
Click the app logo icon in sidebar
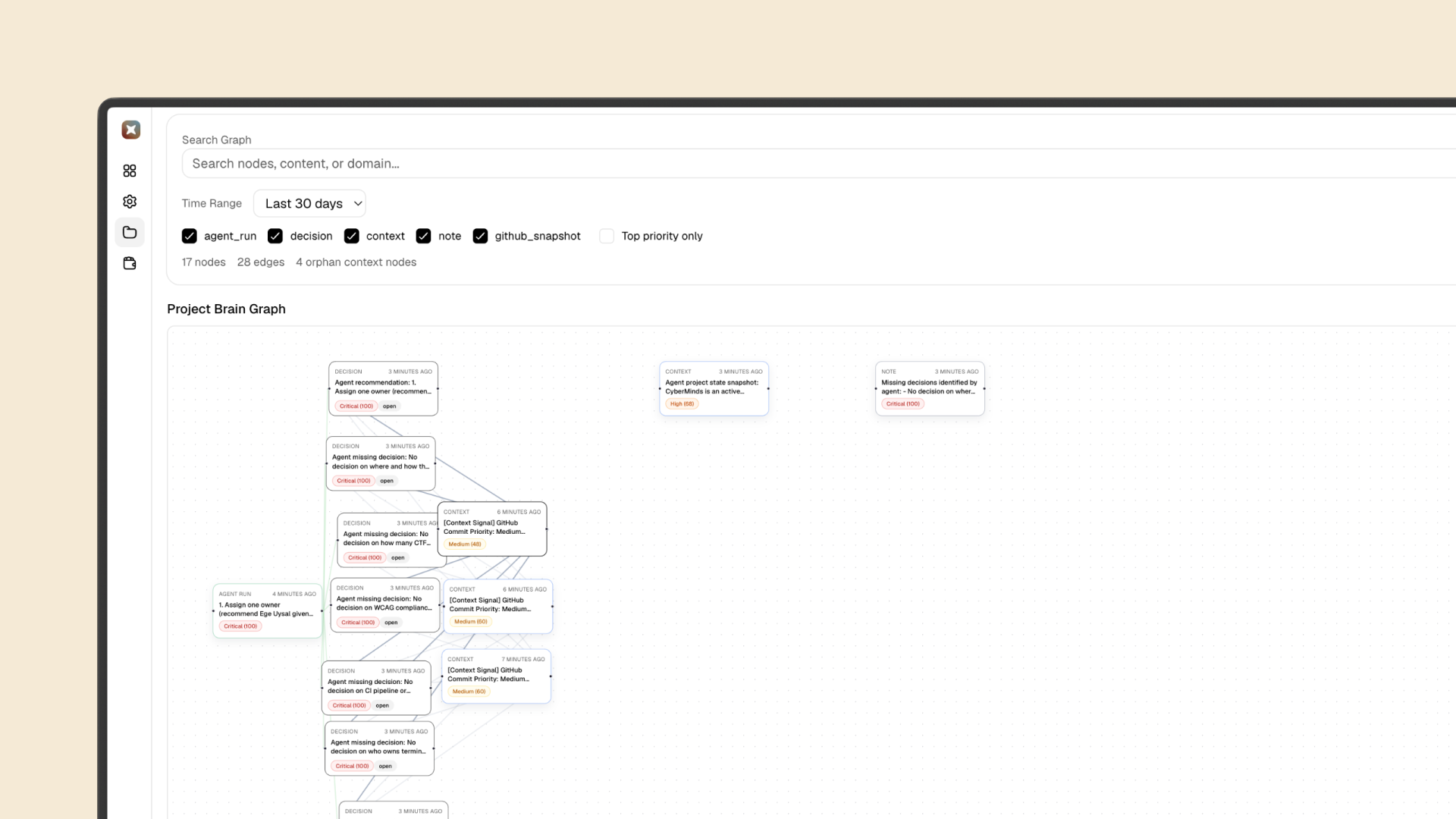(x=130, y=130)
